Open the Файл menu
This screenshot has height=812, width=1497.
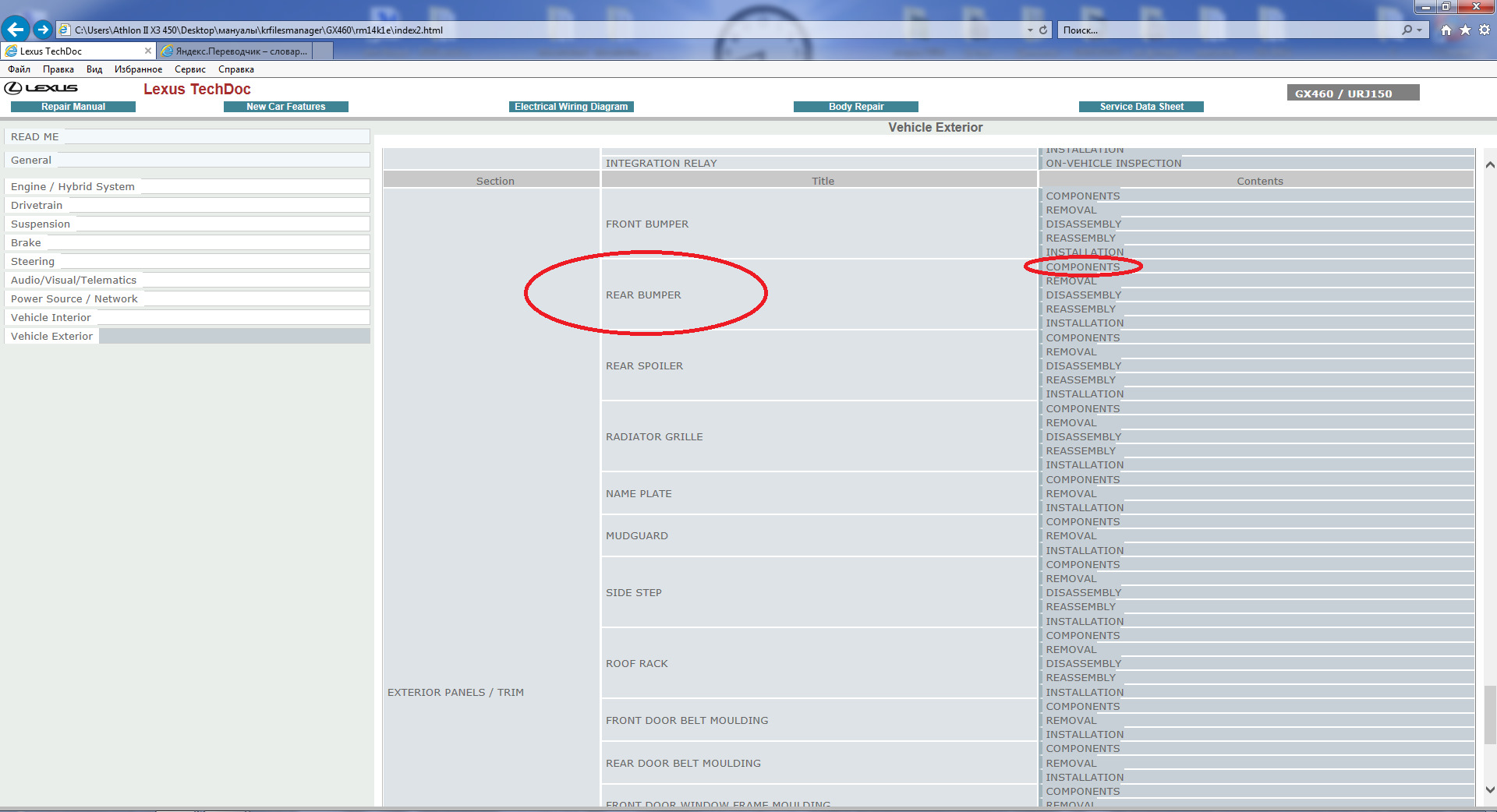coord(19,69)
